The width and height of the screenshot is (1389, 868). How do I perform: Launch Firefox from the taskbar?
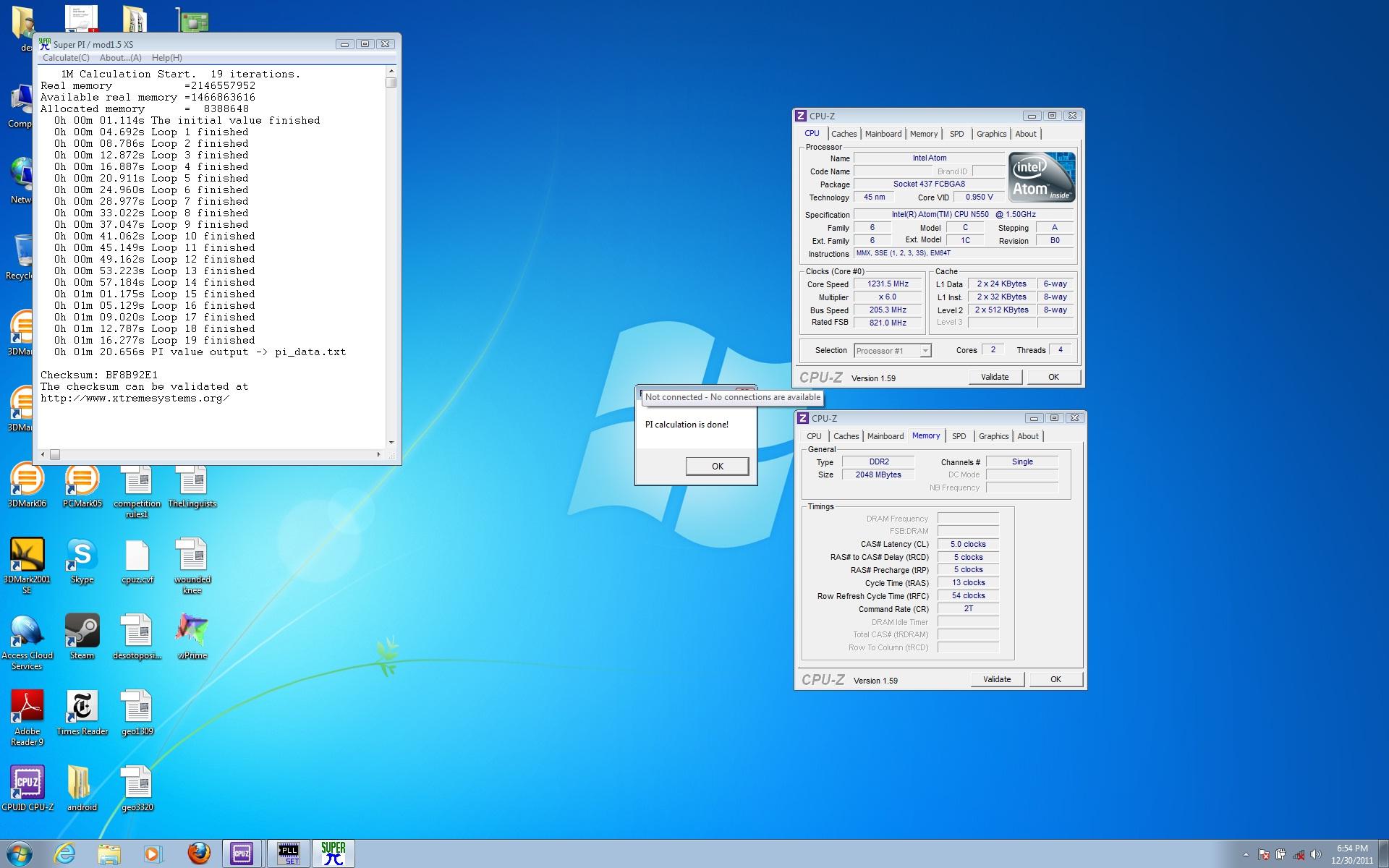[198, 854]
